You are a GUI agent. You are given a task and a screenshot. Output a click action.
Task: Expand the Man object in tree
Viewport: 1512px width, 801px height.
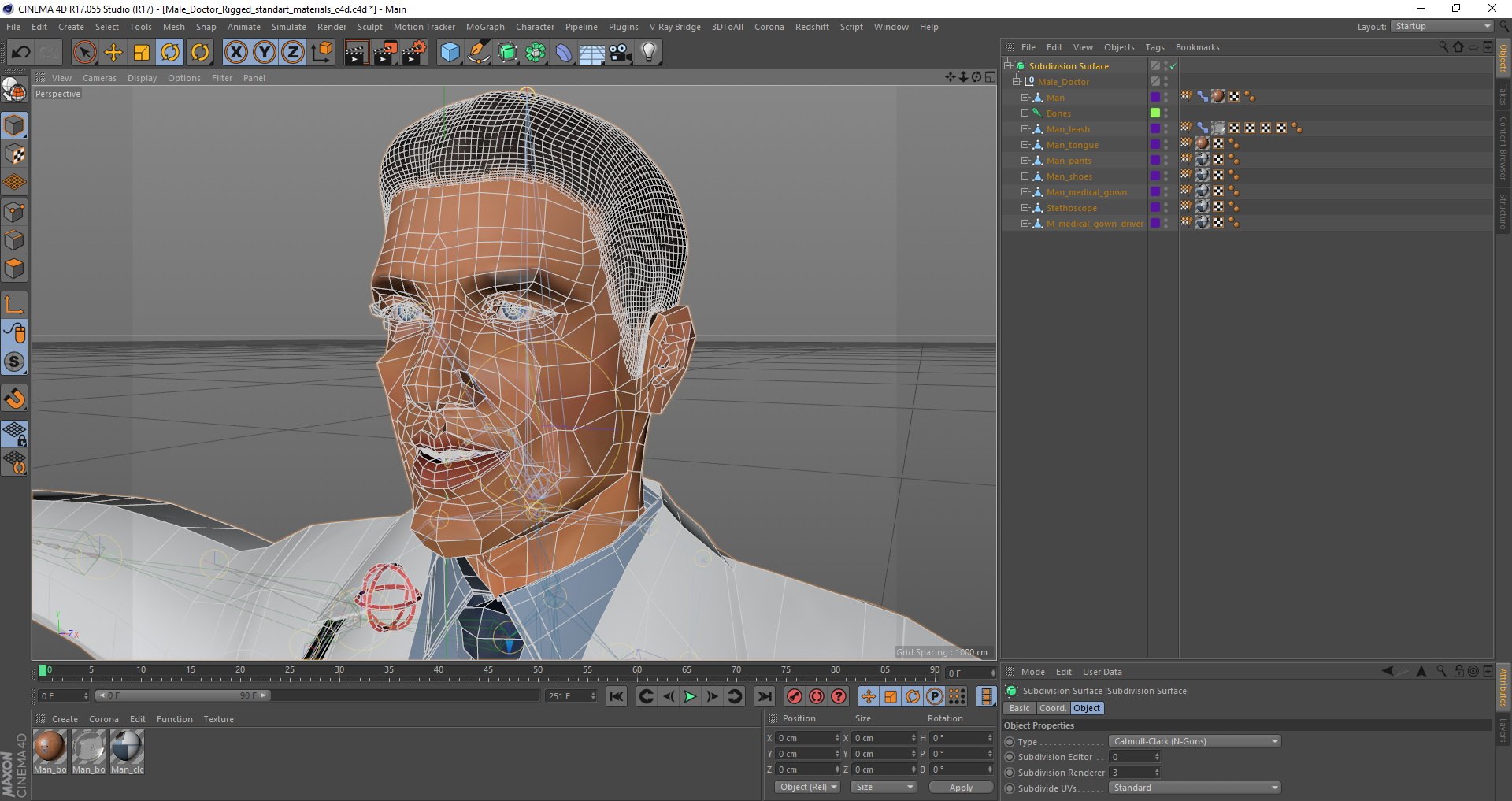[1025, 98]
